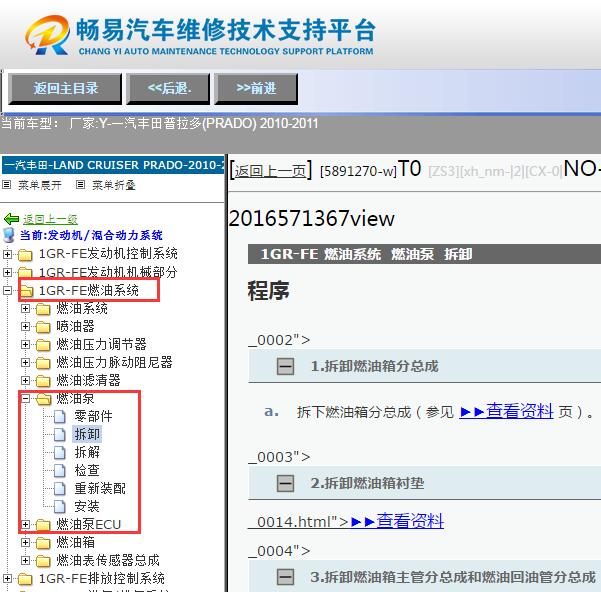Open 查看资料 link after _0014.html

coord(397,521)
